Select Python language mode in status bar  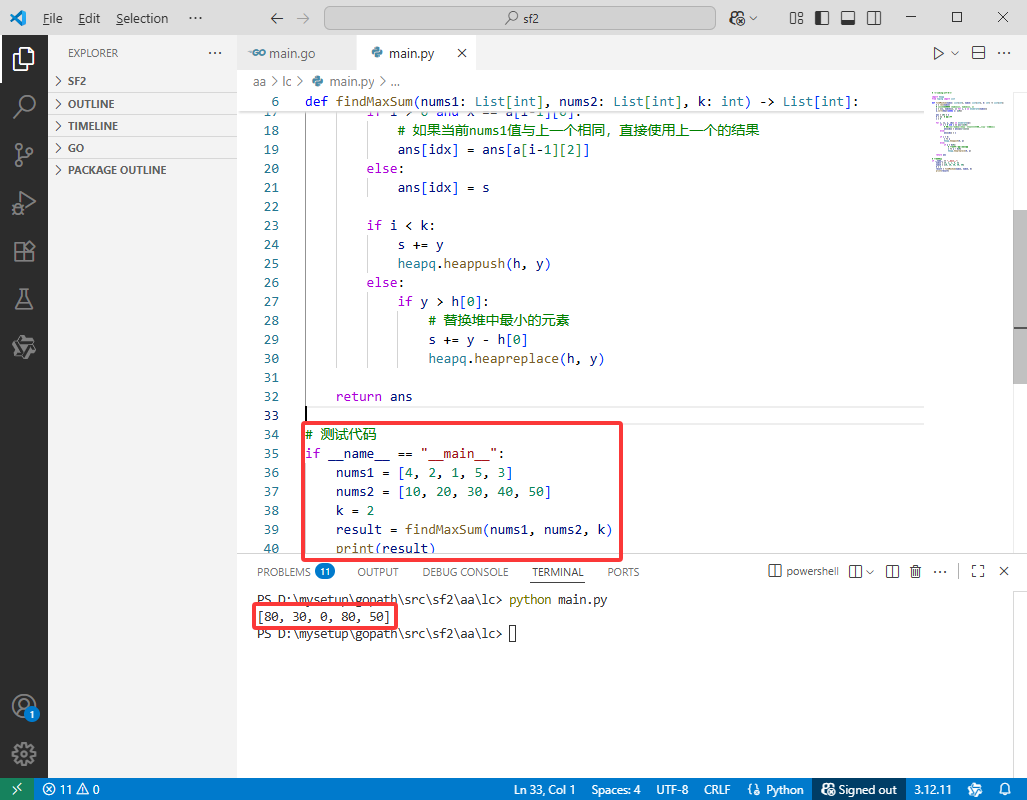[776, 790]
